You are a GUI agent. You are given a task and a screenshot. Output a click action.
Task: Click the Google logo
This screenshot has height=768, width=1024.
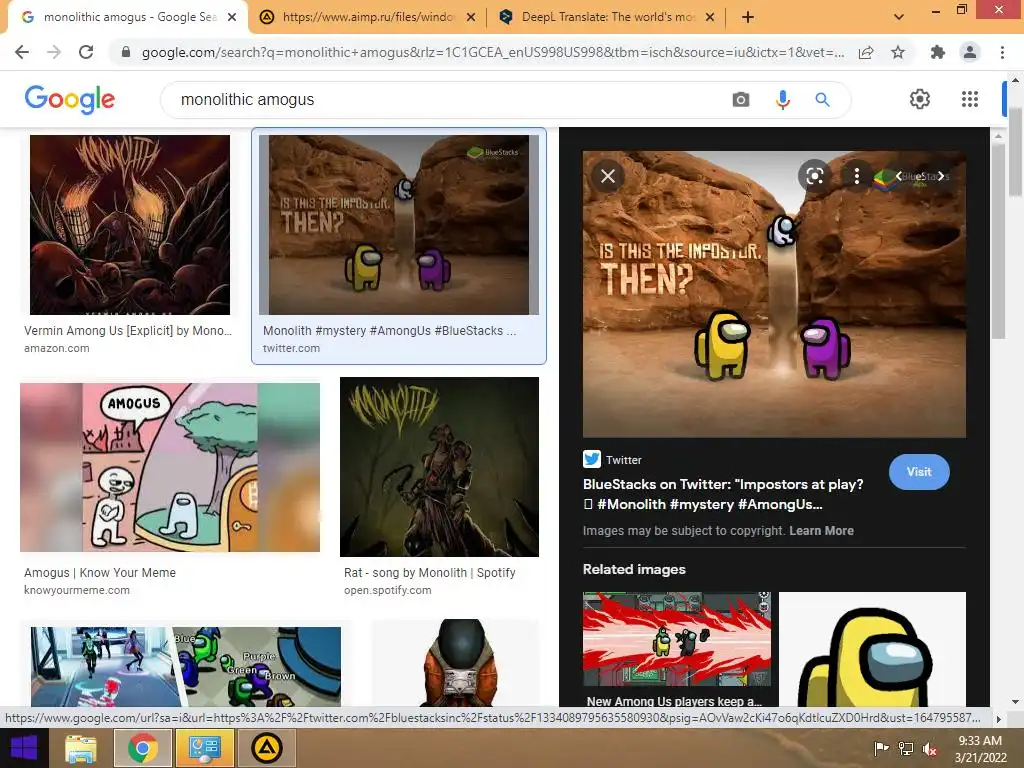point(70,99)
